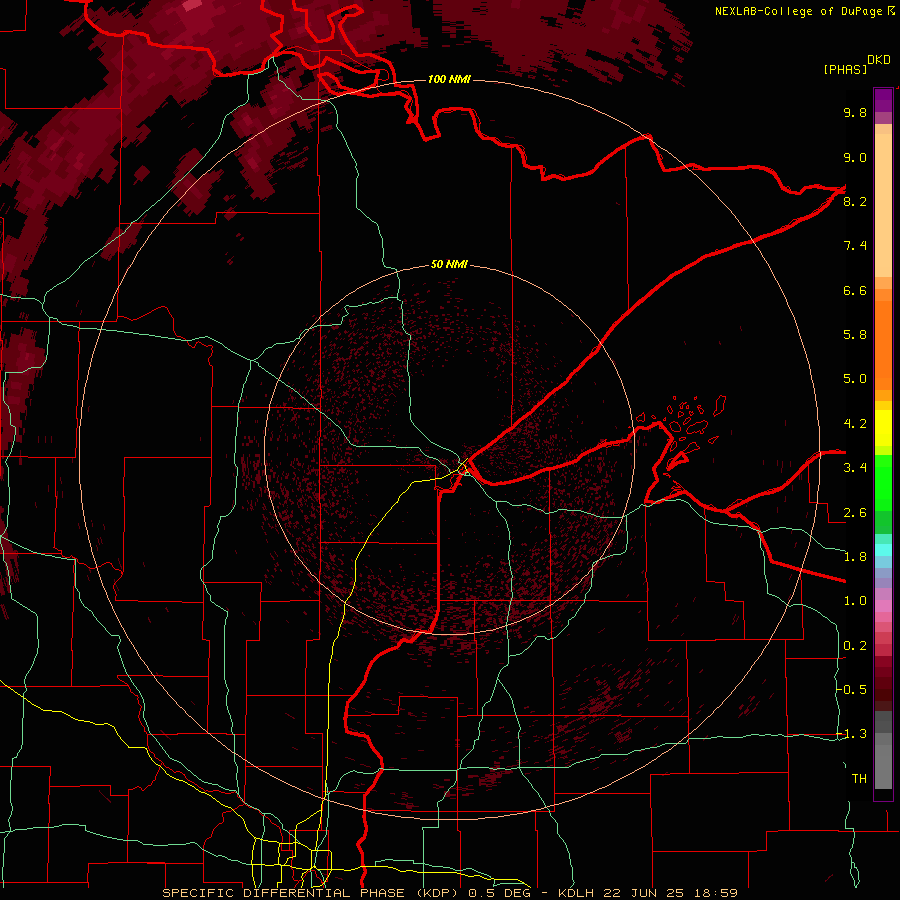Click the 7.4 scale value

pos(855,246)
